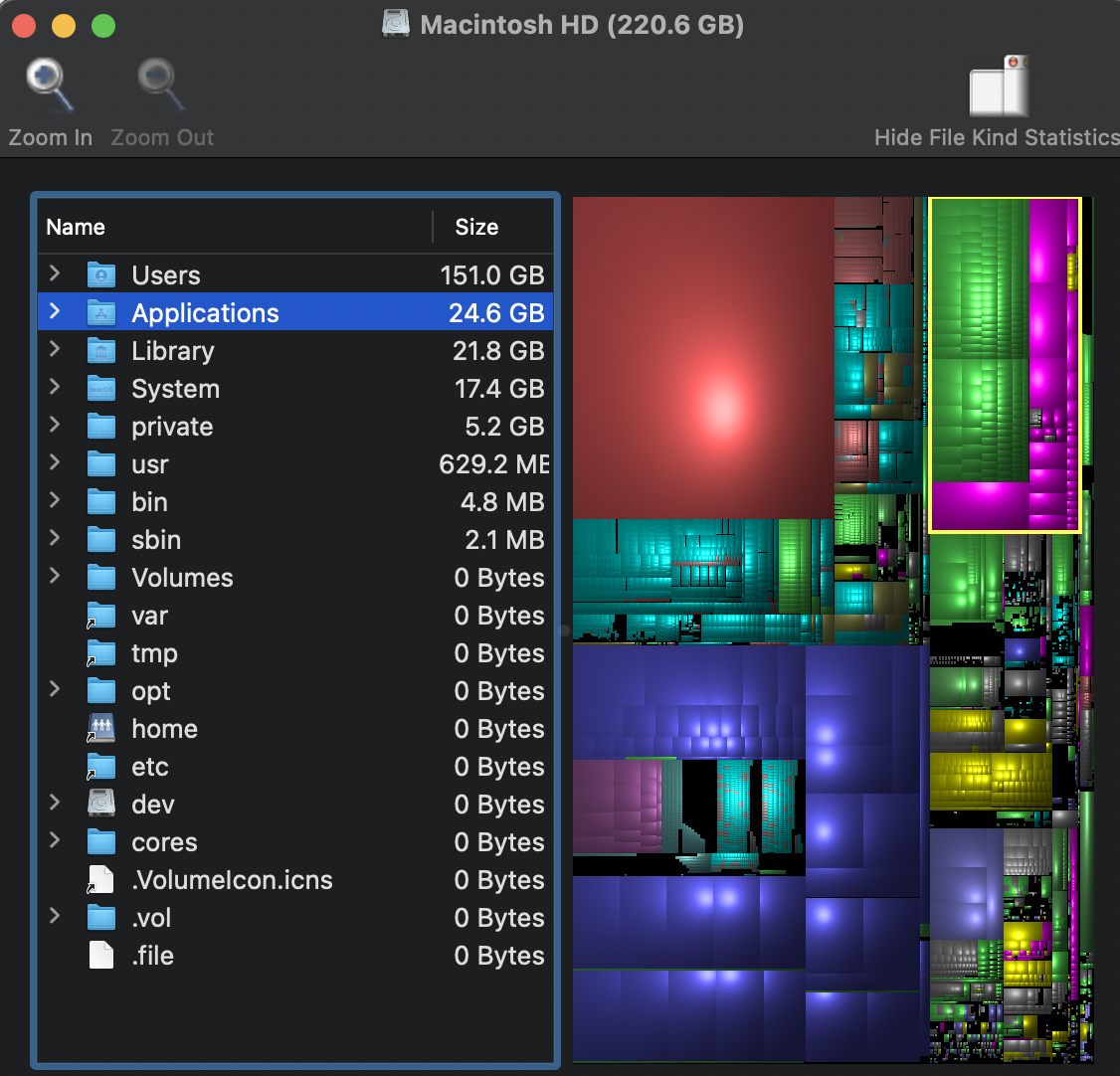The width and height of the screenshot is (1120, 1076).
Task: Click the dev disk icon
Action: [x=101, y=804]
